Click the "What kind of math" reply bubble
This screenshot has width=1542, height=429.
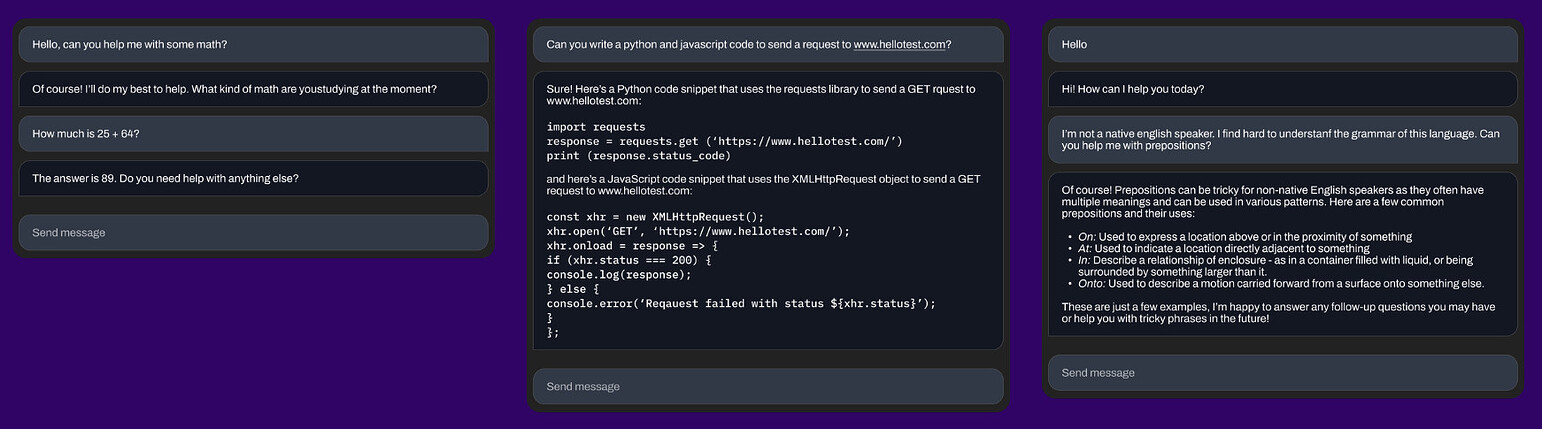[253, 89]
